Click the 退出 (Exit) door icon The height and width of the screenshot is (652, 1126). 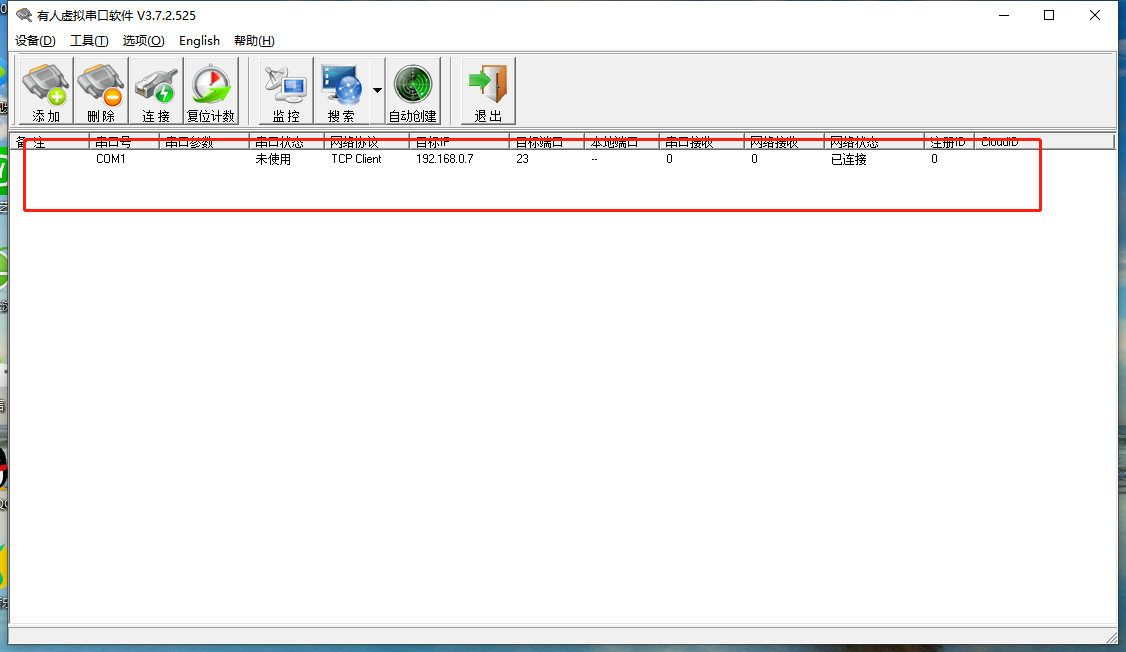(488, 91)
